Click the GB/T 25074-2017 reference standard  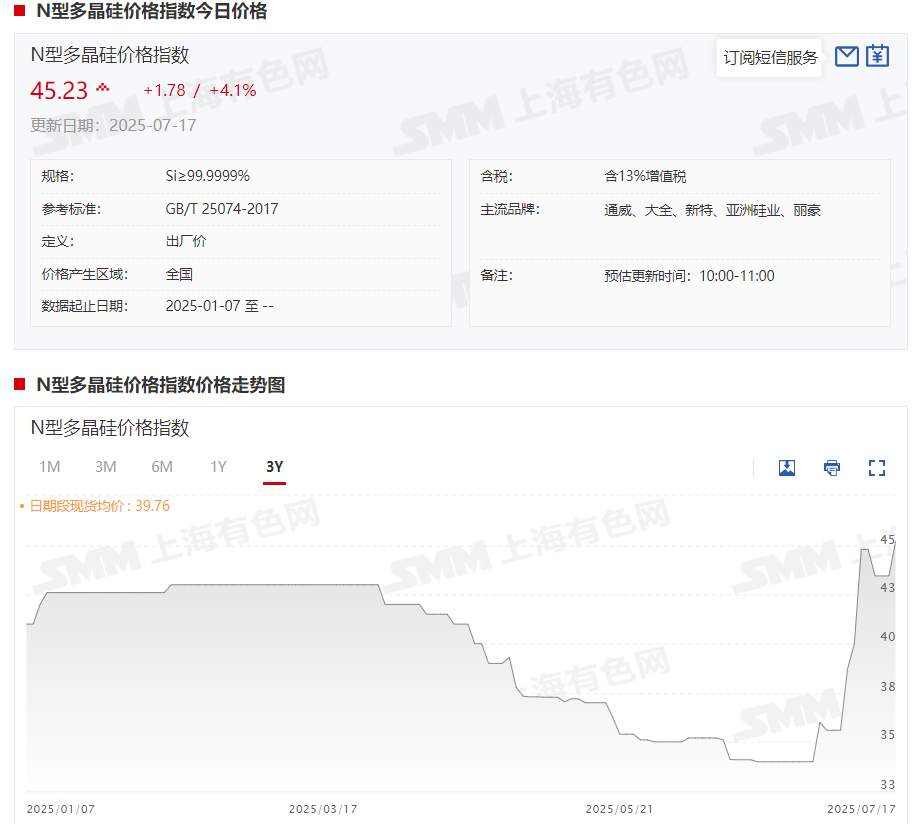pyautogui.click(x=222, y=209)
